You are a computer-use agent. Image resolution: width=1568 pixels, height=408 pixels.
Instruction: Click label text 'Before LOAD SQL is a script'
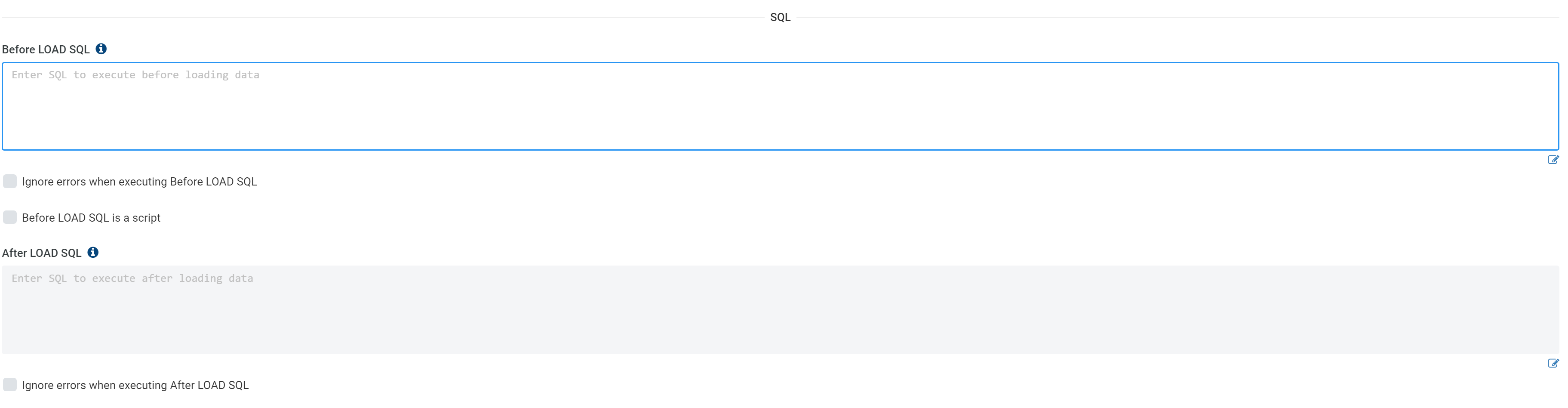pos(91,217)
